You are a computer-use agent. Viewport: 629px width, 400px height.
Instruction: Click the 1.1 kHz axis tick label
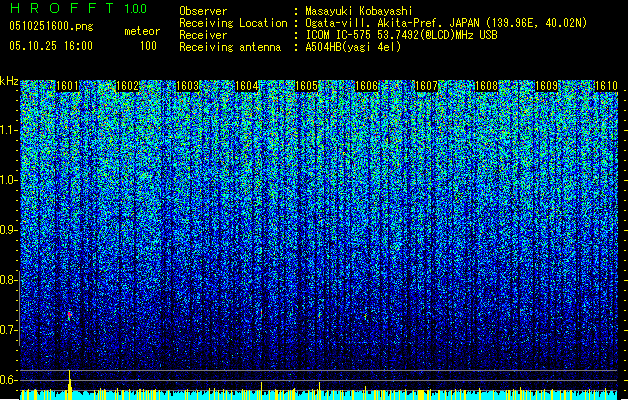click(x=9, y=130)
